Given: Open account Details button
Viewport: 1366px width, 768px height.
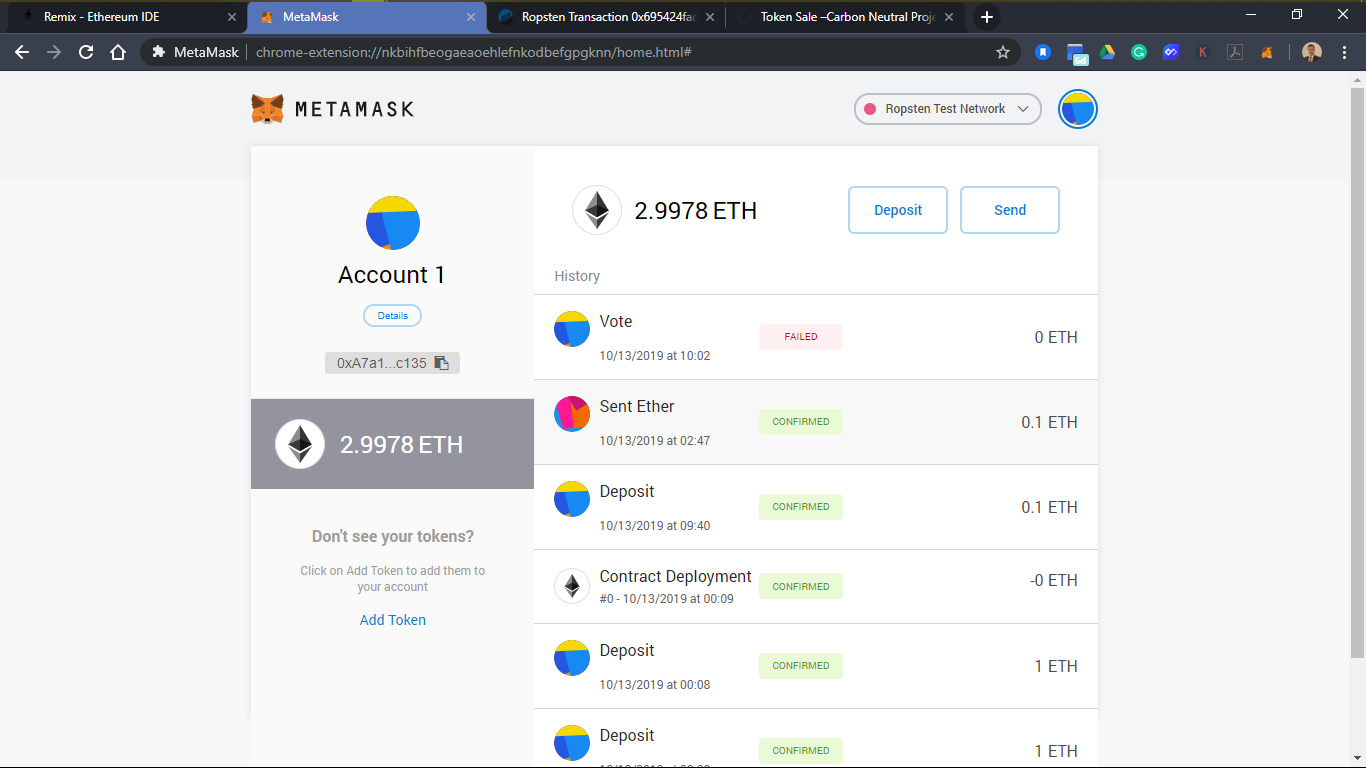Looking at the screenshot, I should (x=392, y=316).
